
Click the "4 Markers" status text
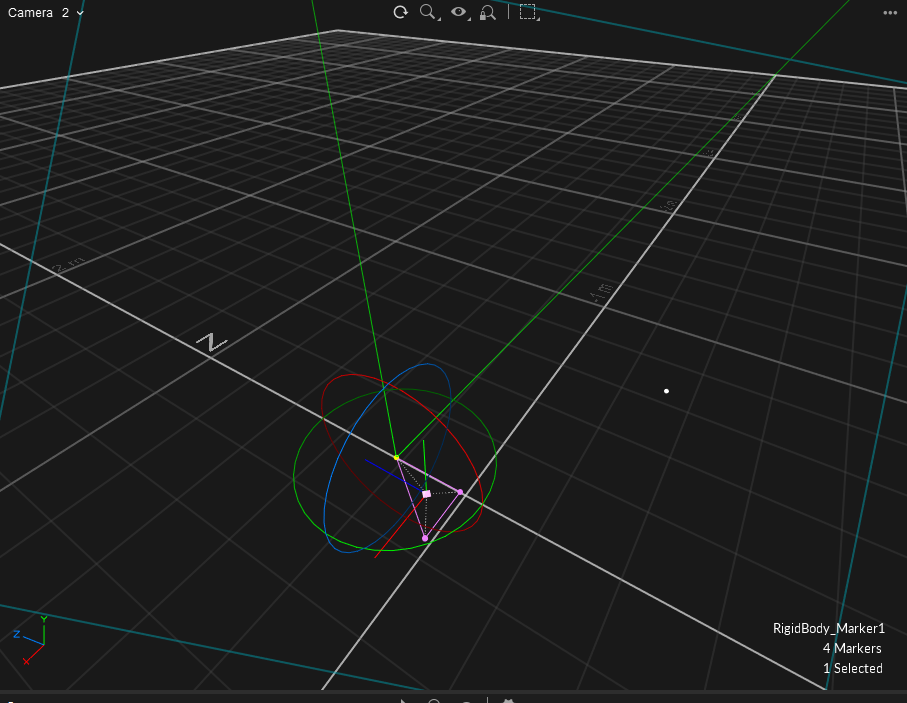852,649
